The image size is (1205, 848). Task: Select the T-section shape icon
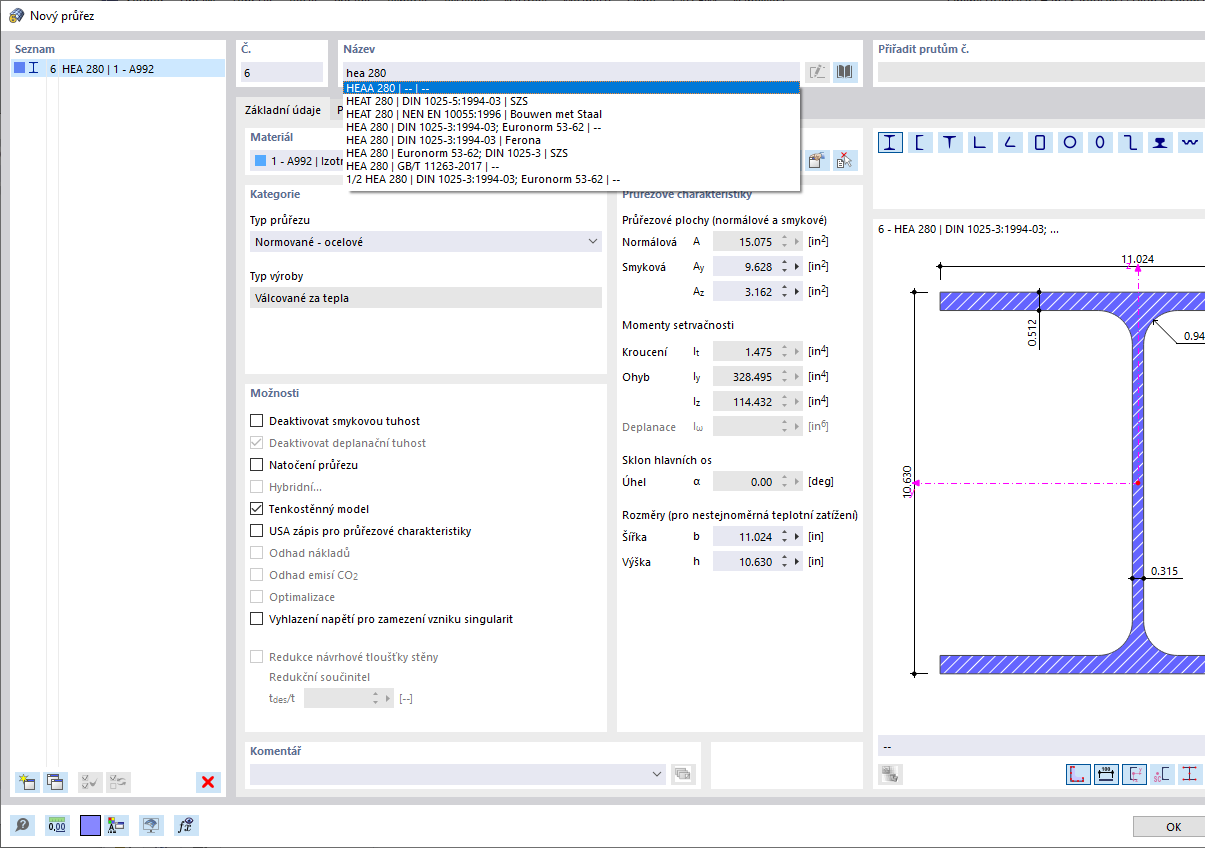[x=949, y=142]
